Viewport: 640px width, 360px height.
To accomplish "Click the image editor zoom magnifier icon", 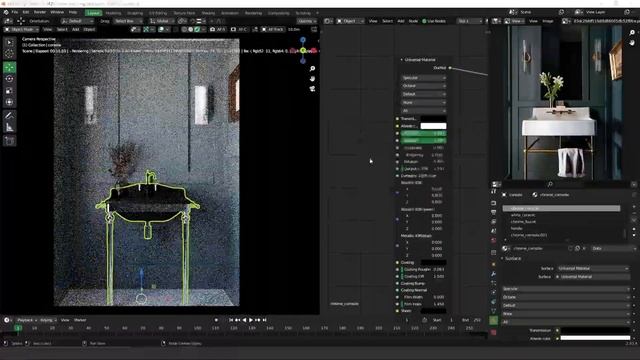I will tap(632, 33).
